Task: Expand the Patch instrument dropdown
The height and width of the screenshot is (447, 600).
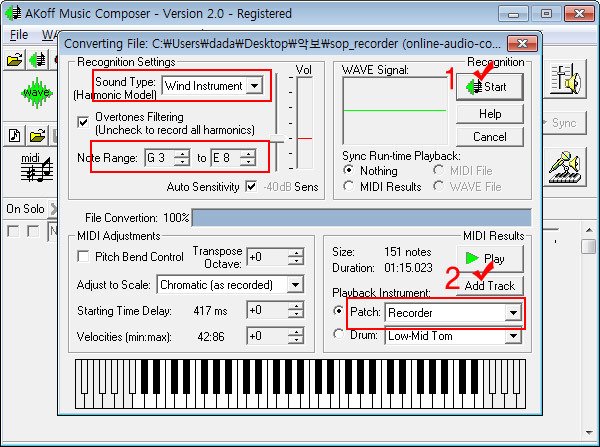Action: coord(513,313)
